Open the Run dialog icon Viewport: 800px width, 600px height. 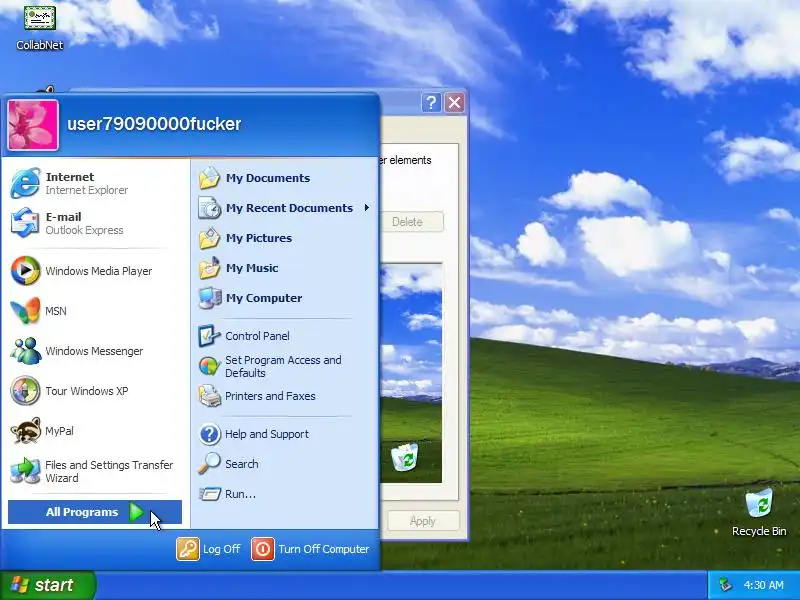[x=209, y=494]
